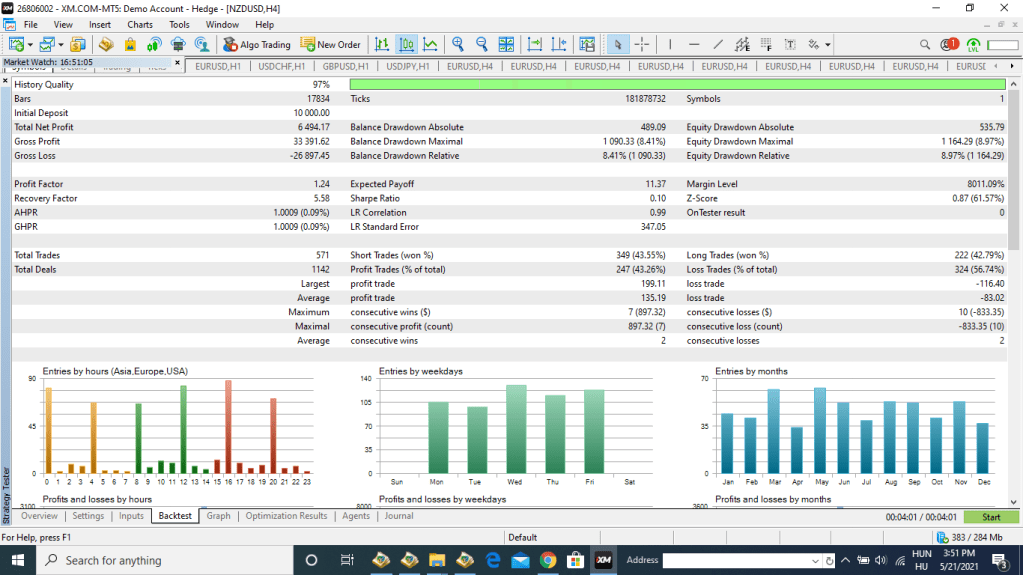Image resolution: width=1023 pixels, height=575 pixels.
Task: Select the candlestick chart icon
Action: tap(406, 44)
